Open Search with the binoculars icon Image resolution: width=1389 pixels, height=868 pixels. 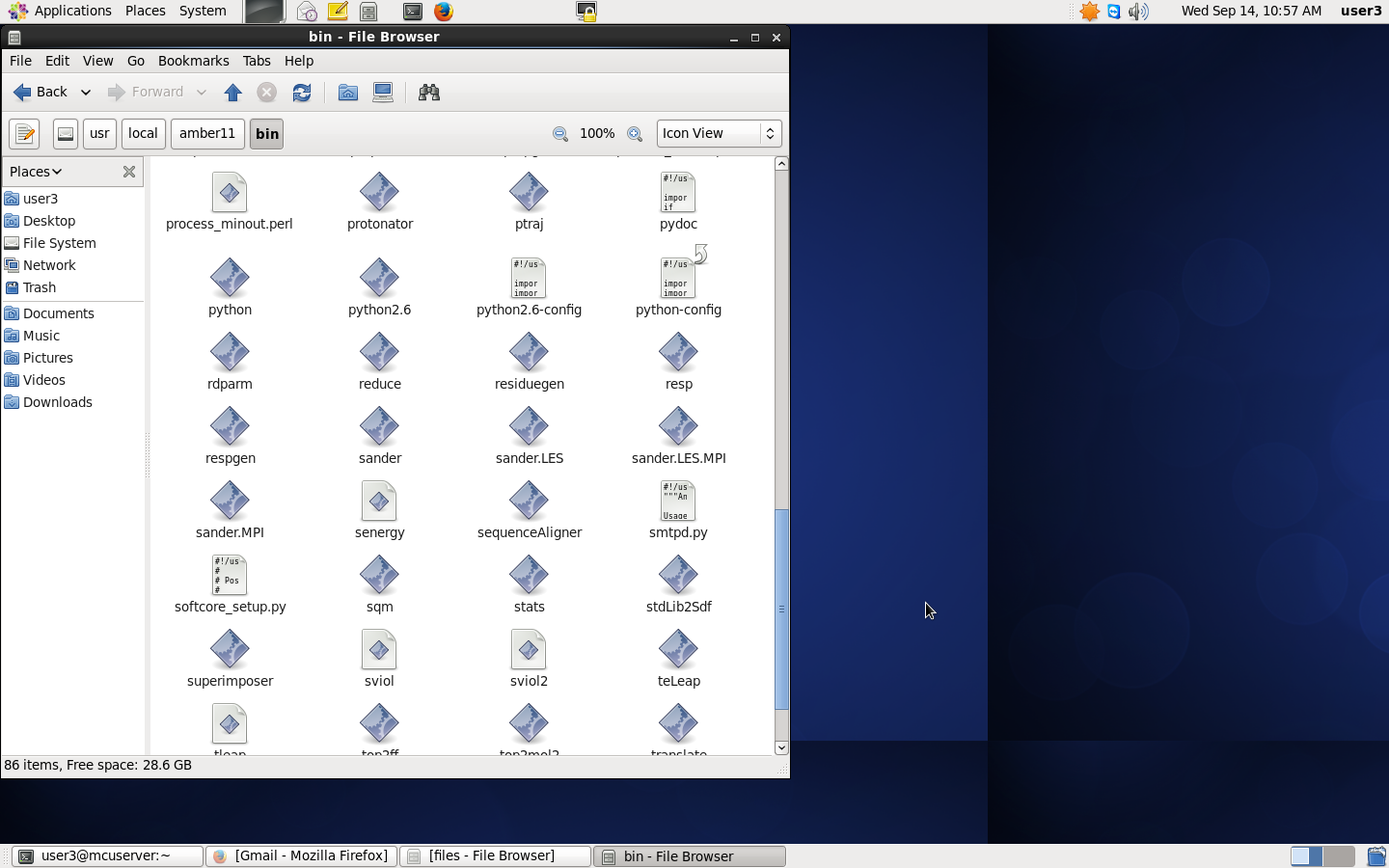point(429,93)
